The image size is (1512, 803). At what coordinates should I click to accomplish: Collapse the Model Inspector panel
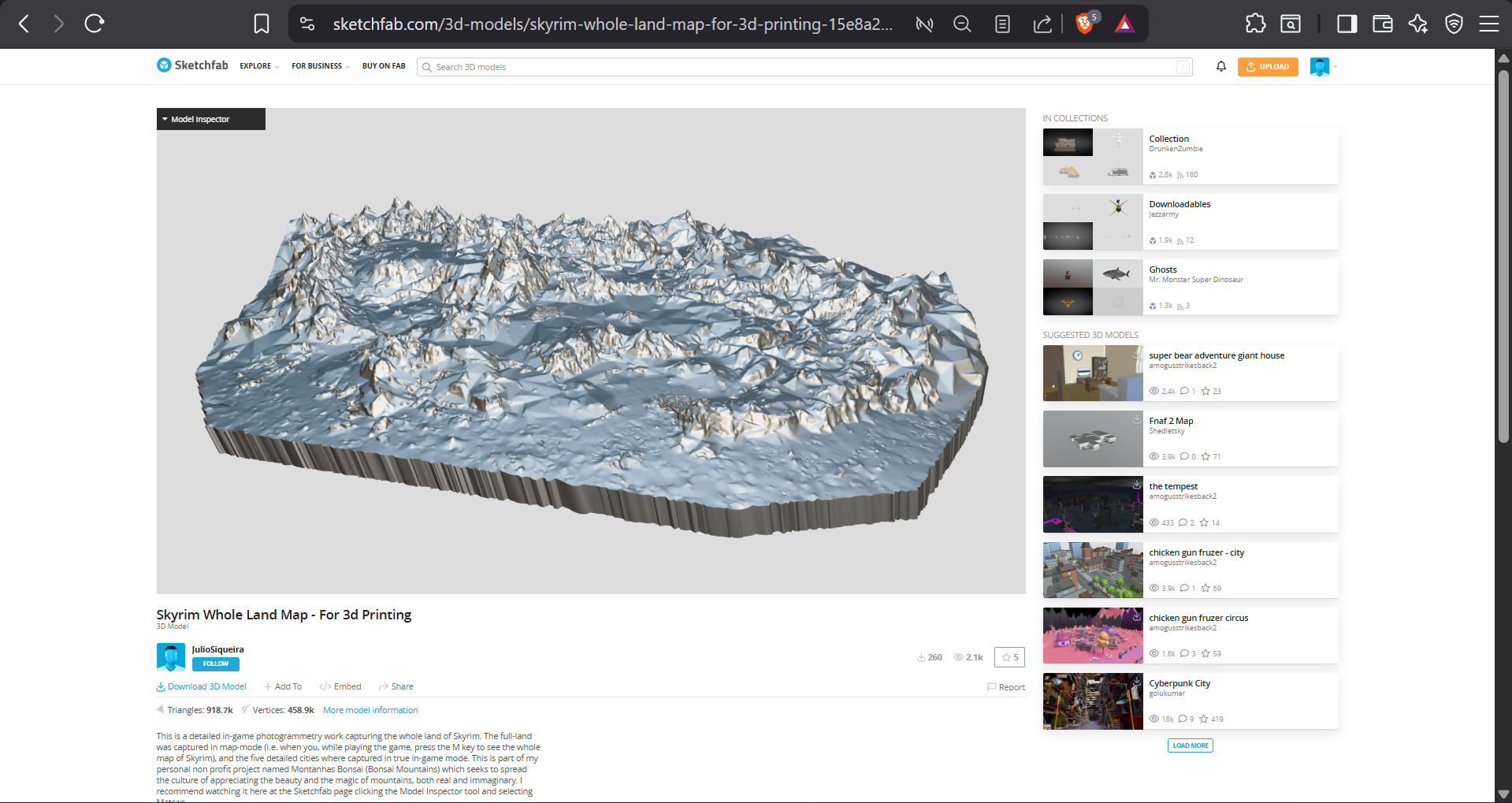click(211, 119)
